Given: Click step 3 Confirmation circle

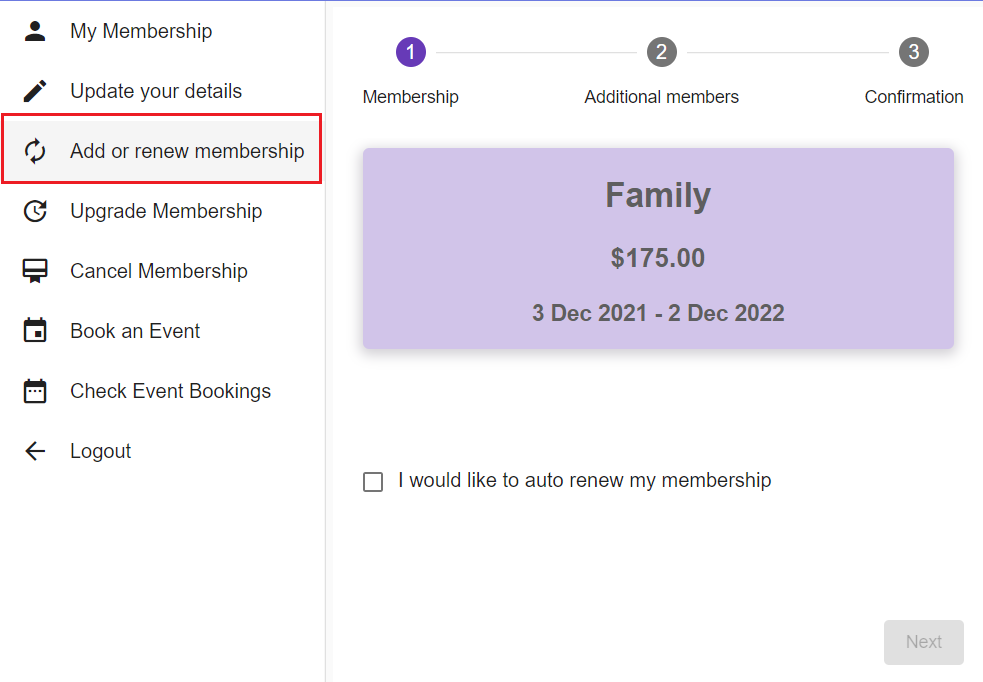Looking at the screenshot, I should 914,52.
